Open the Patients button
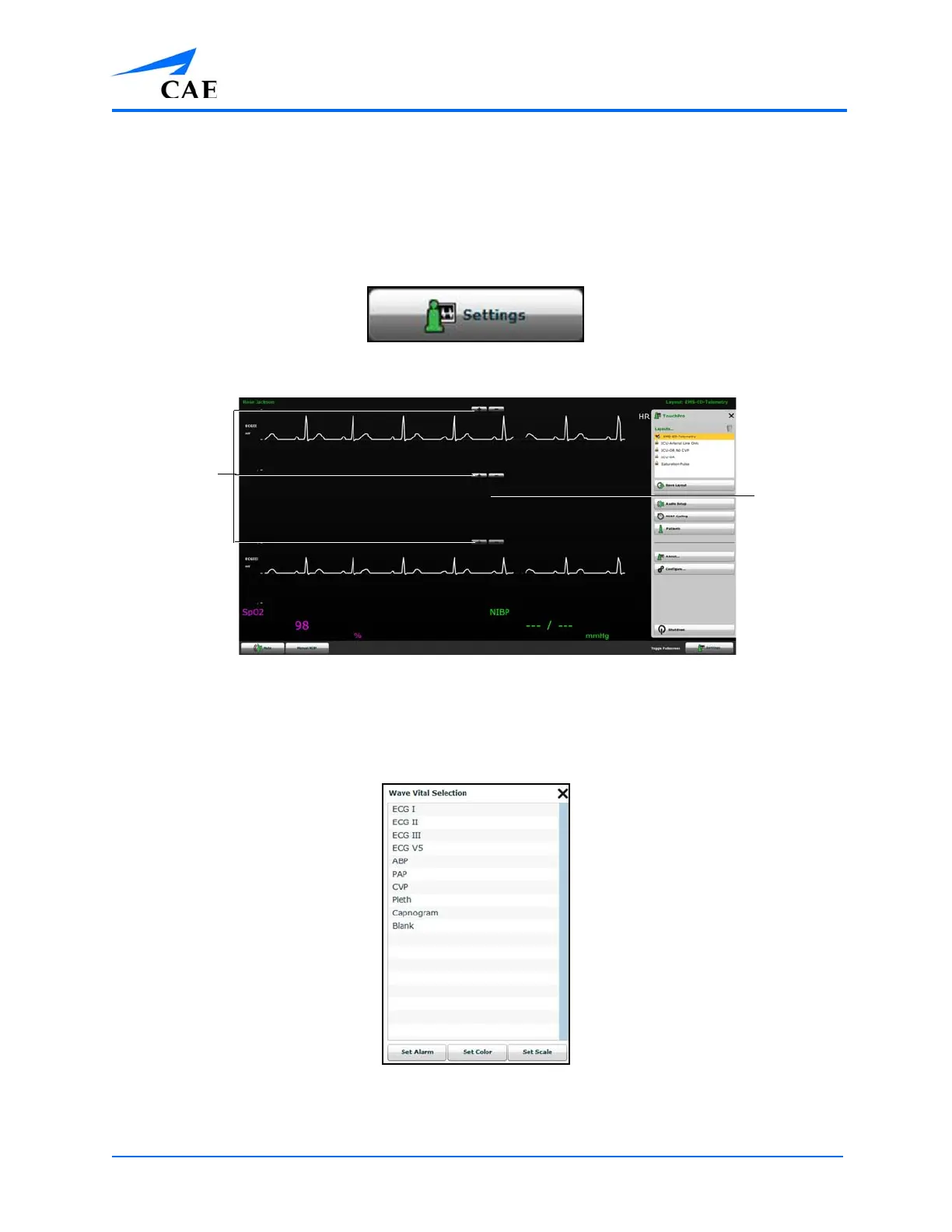This screenshot has height=1232, width=952. pos(694,529)
